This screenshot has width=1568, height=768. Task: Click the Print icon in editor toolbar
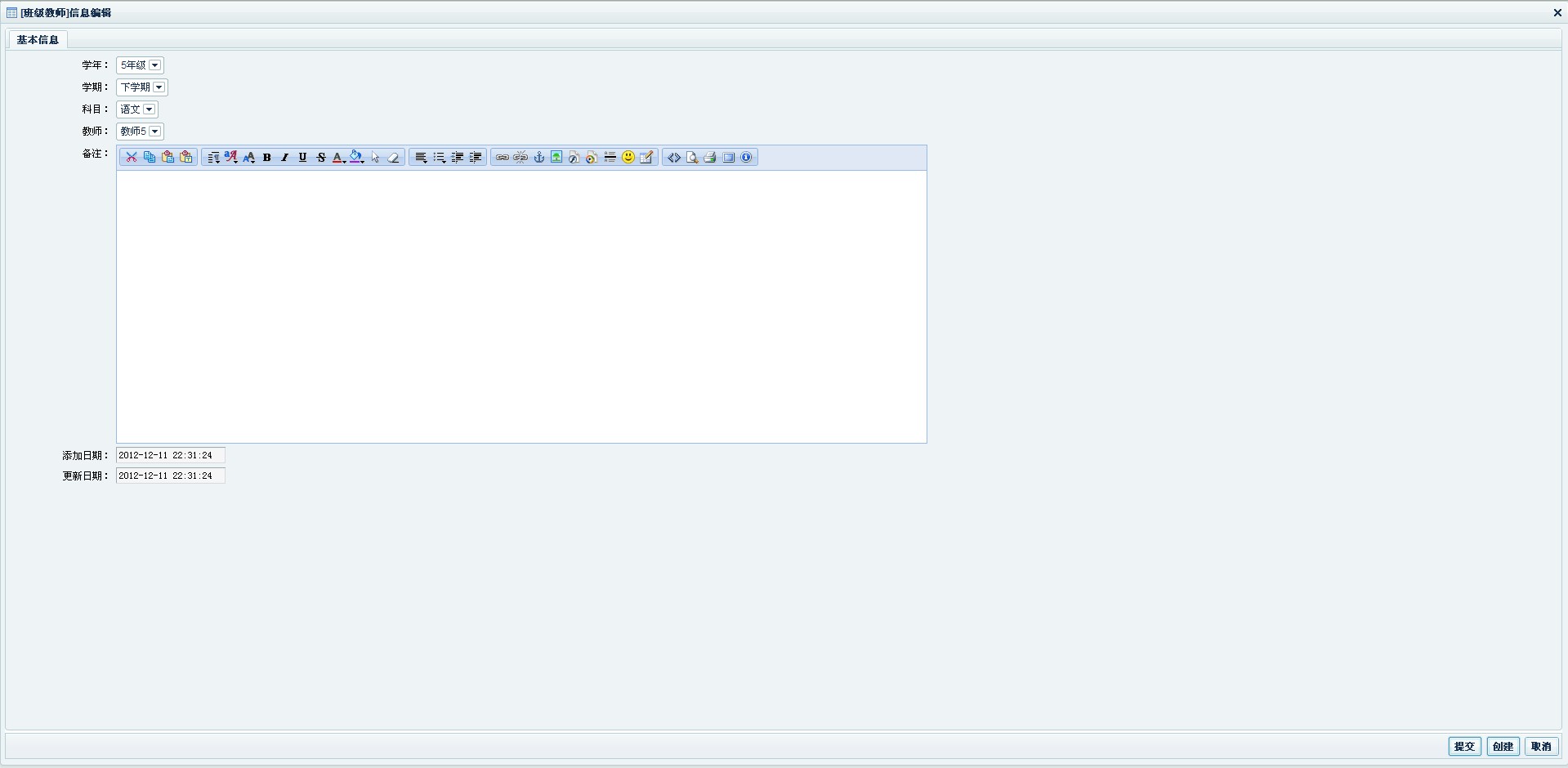tap(710, 157)
